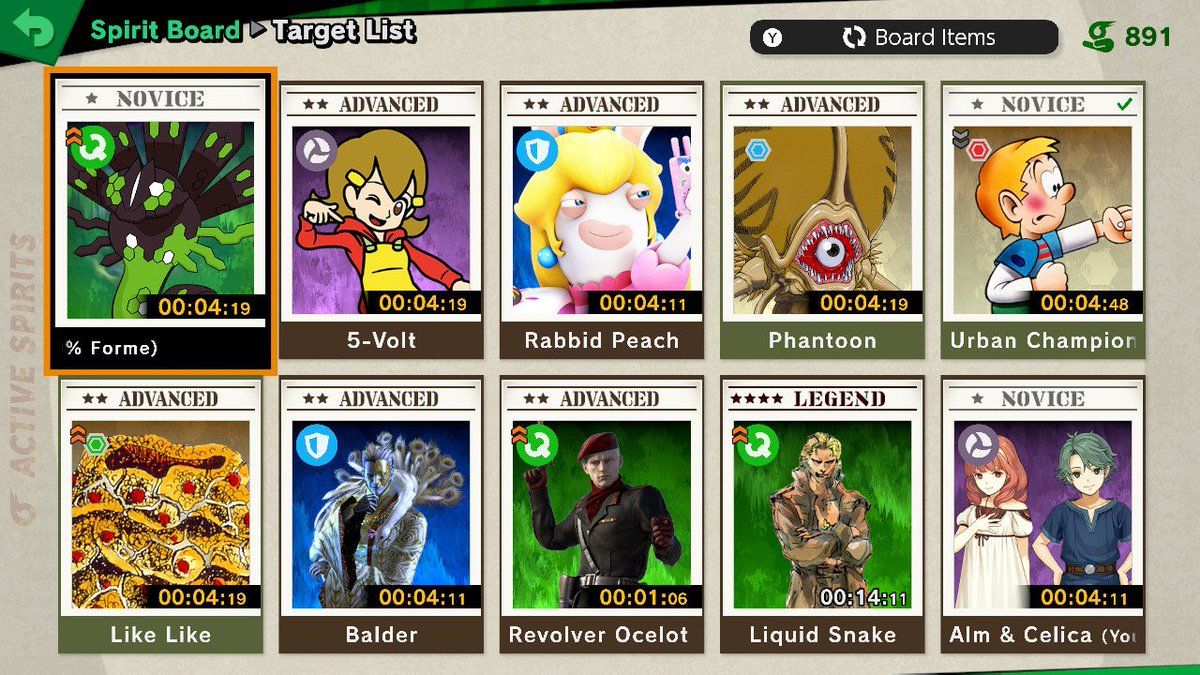
Task: Click the purple Neutral type icon on 5-Volt
Action: [x=317, y=150]
